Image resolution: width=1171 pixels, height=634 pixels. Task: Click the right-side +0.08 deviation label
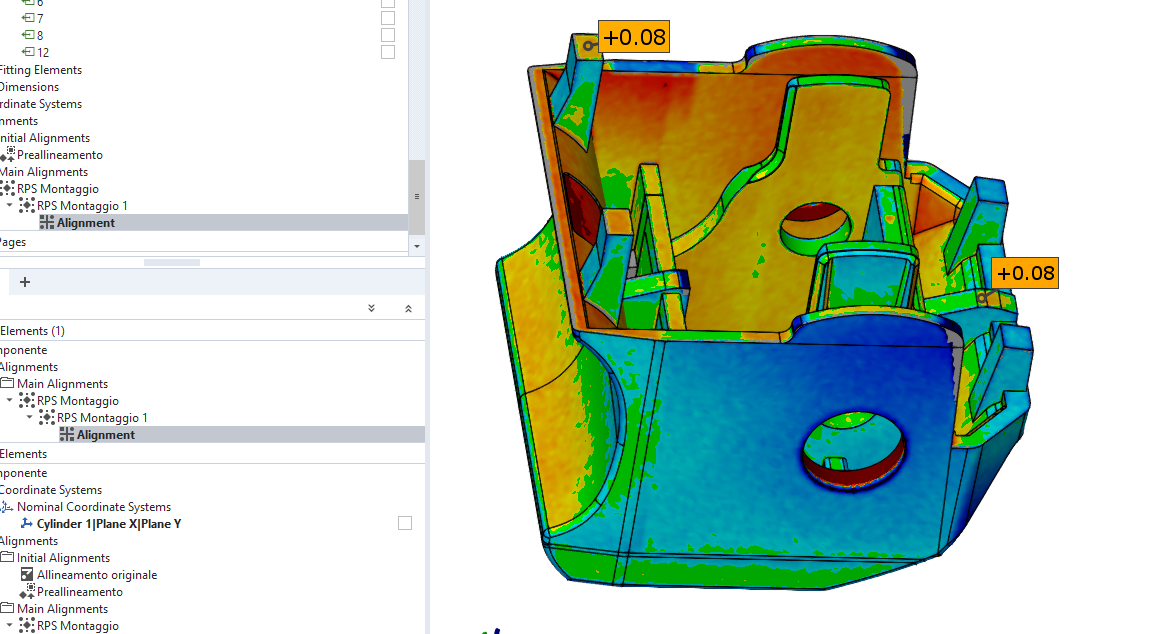coord(1025,273)
